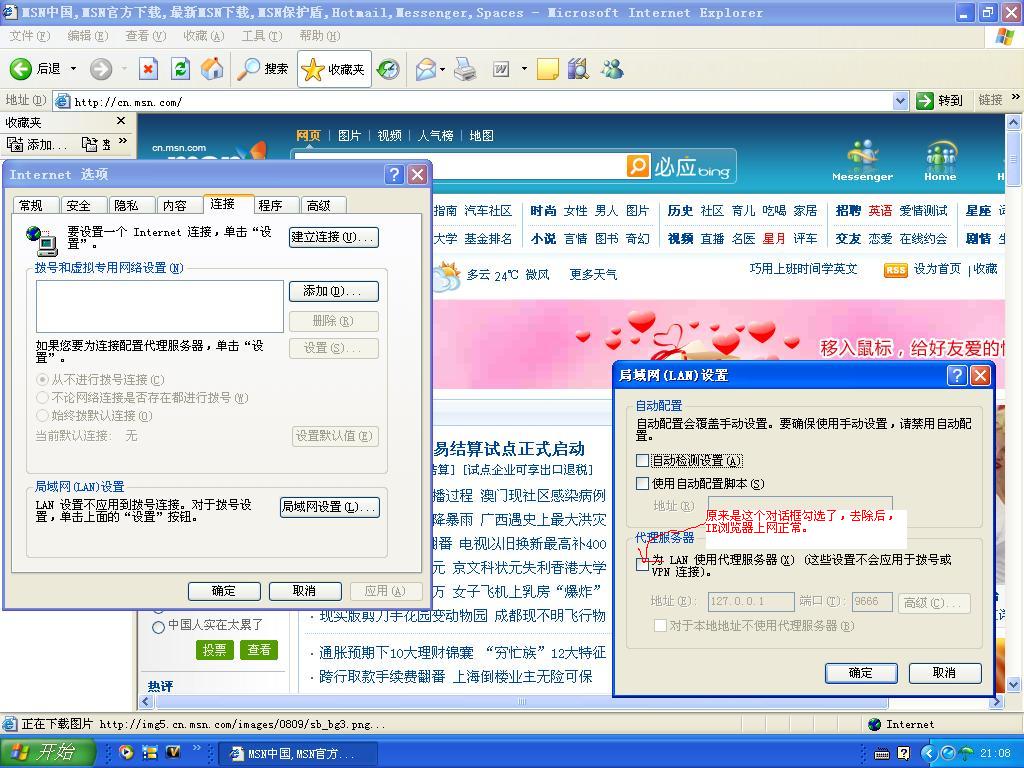Click the keyboard icon in system tray

[882, 754]
